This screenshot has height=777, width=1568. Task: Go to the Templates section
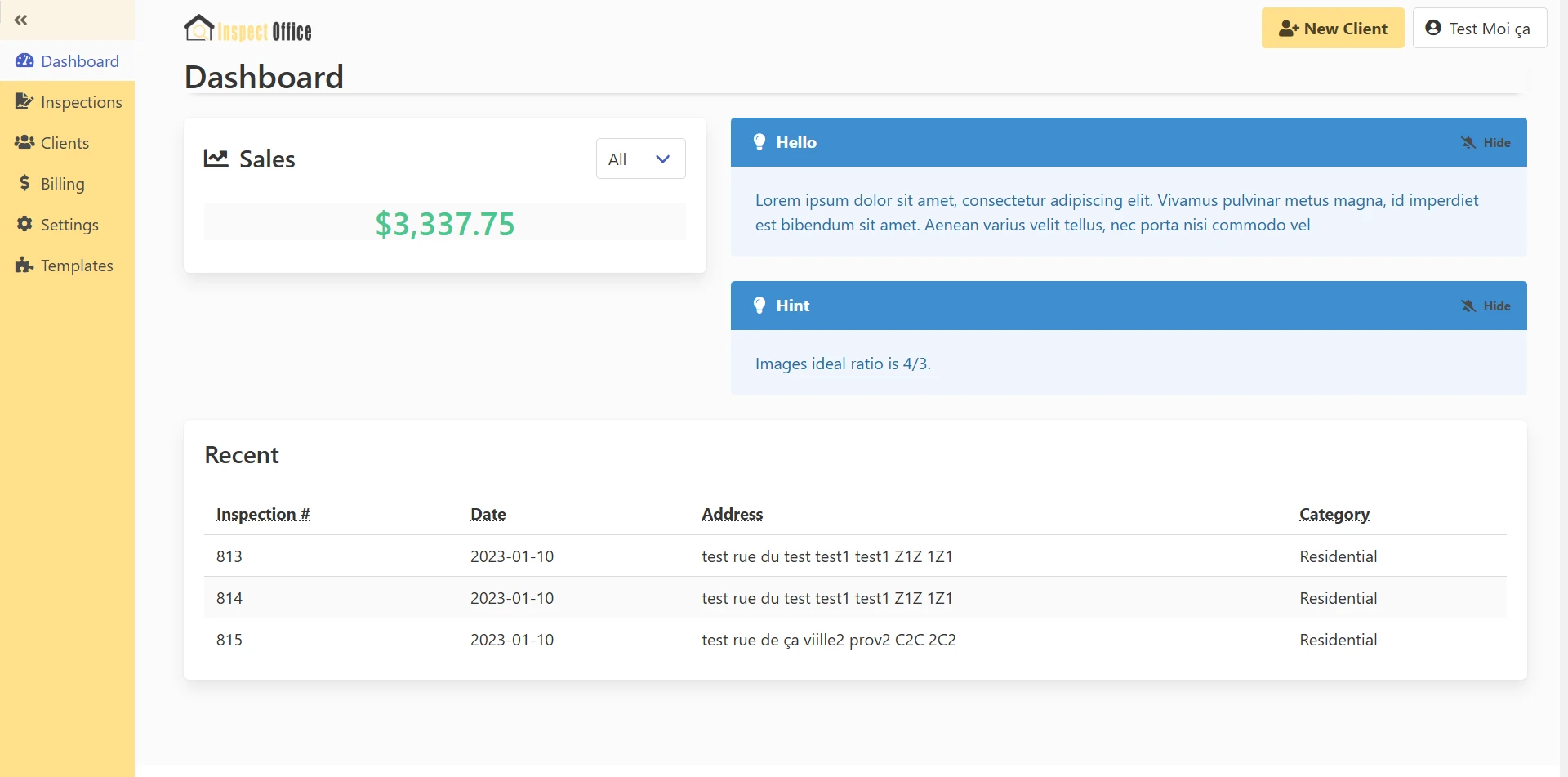pyautogui.click(x=77, y=266)
